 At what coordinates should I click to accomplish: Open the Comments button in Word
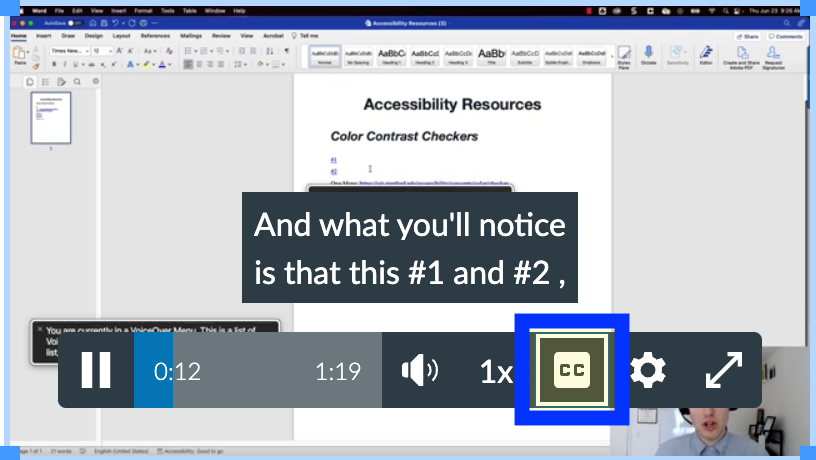coord(785,36)
